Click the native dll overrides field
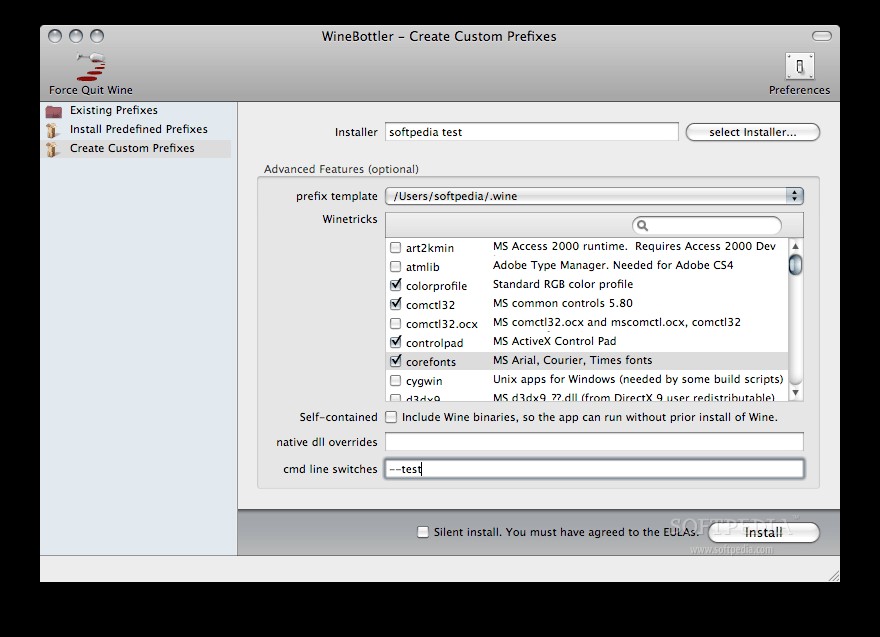 point(594,442)
